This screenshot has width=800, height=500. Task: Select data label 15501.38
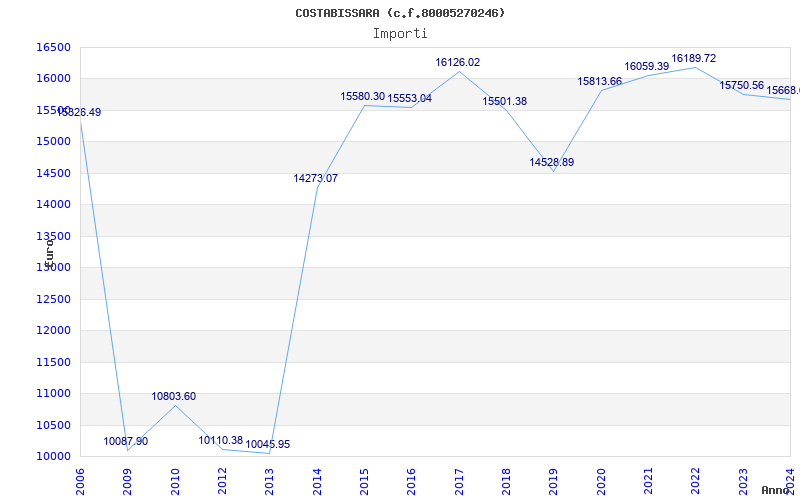click(505, 102)
